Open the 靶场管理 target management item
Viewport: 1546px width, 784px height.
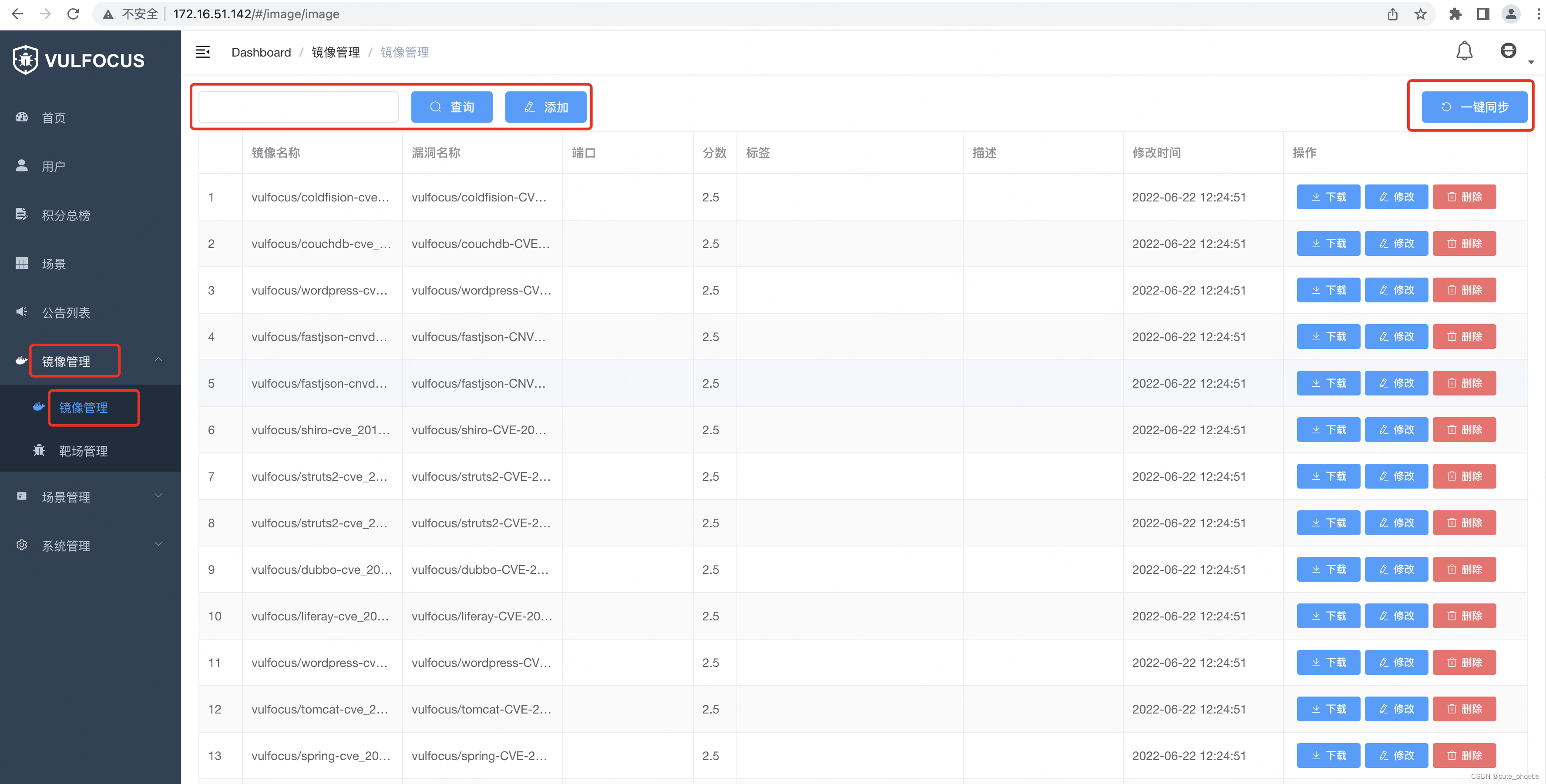[84, 450]
